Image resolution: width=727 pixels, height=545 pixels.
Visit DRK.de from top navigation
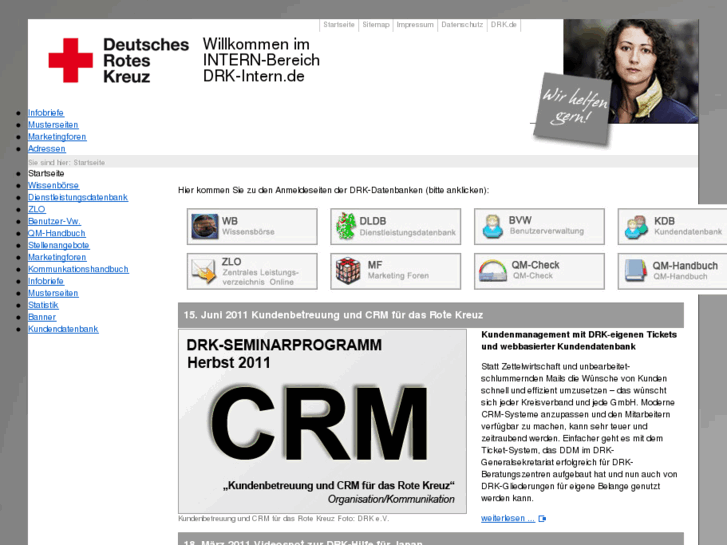click(x=504, y=25)
